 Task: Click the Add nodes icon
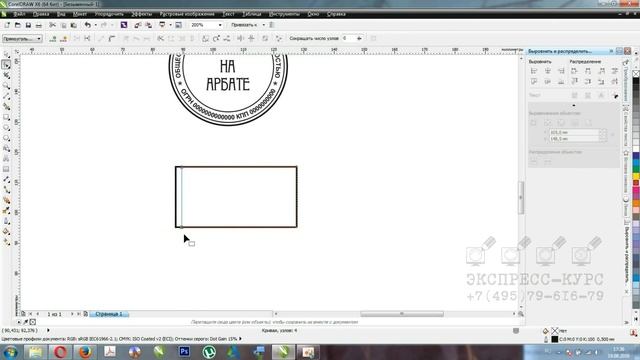click(x=53, y=38)
